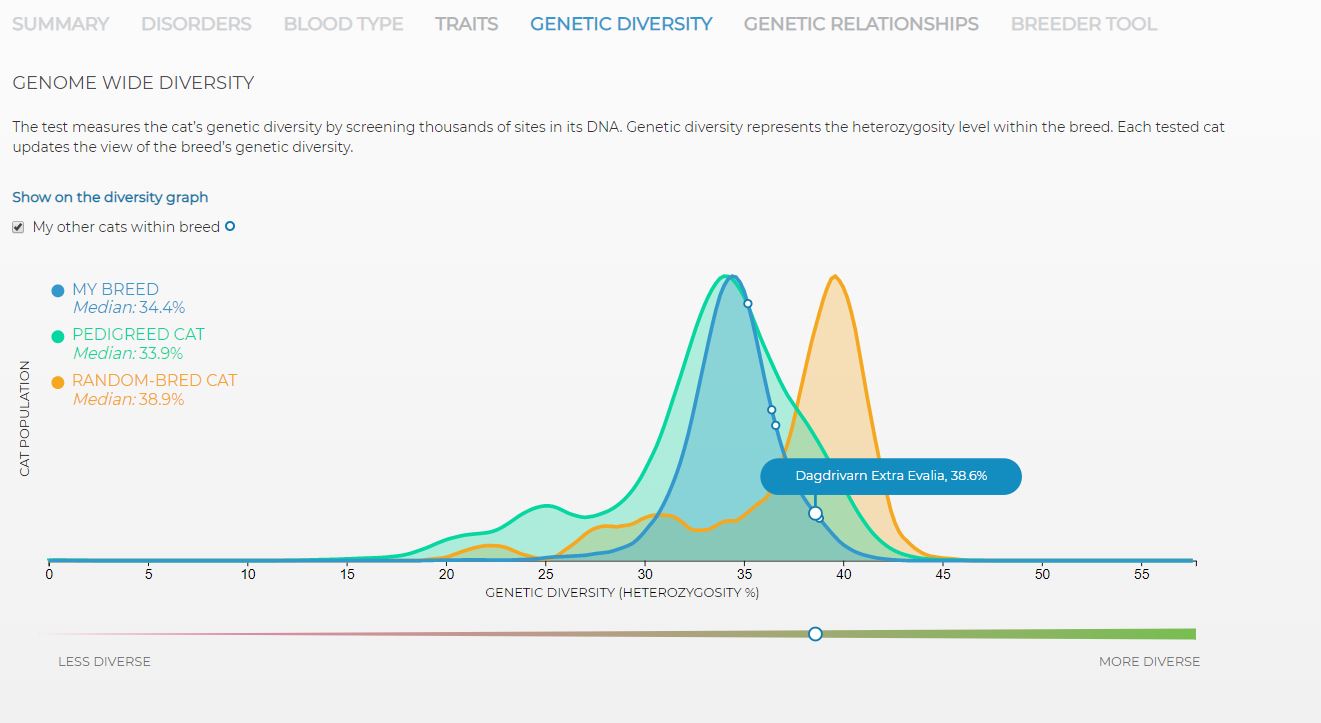Open the Genetic Relationships tab

(x=861, y=24)
